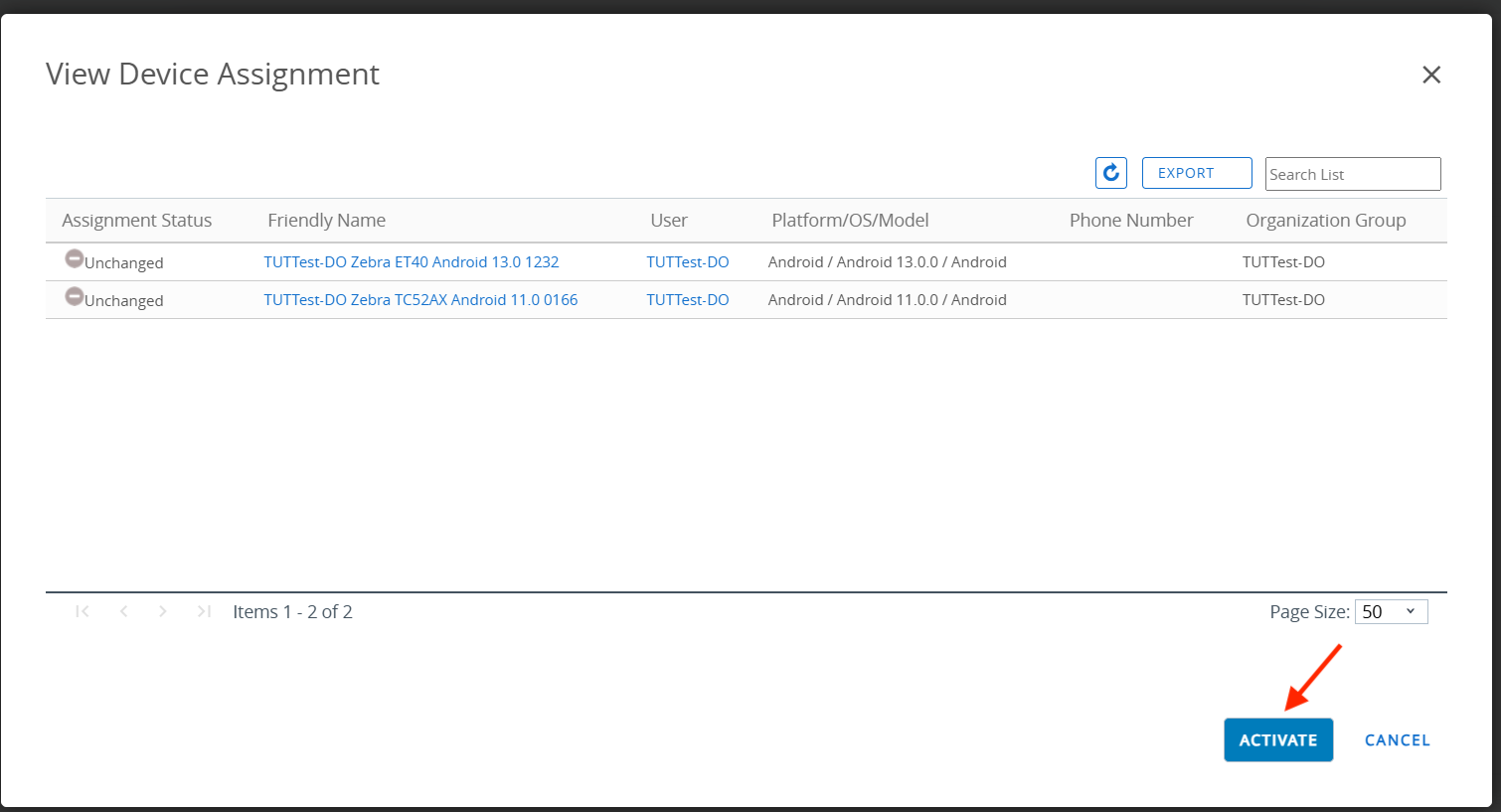Go to first page pagination icon
The height and width of the screenshot is (812, 1501).
[x=83, y=611]
